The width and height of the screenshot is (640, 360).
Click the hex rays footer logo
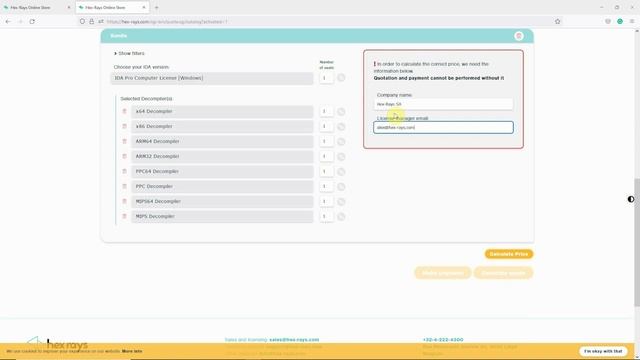pos(57,344)
